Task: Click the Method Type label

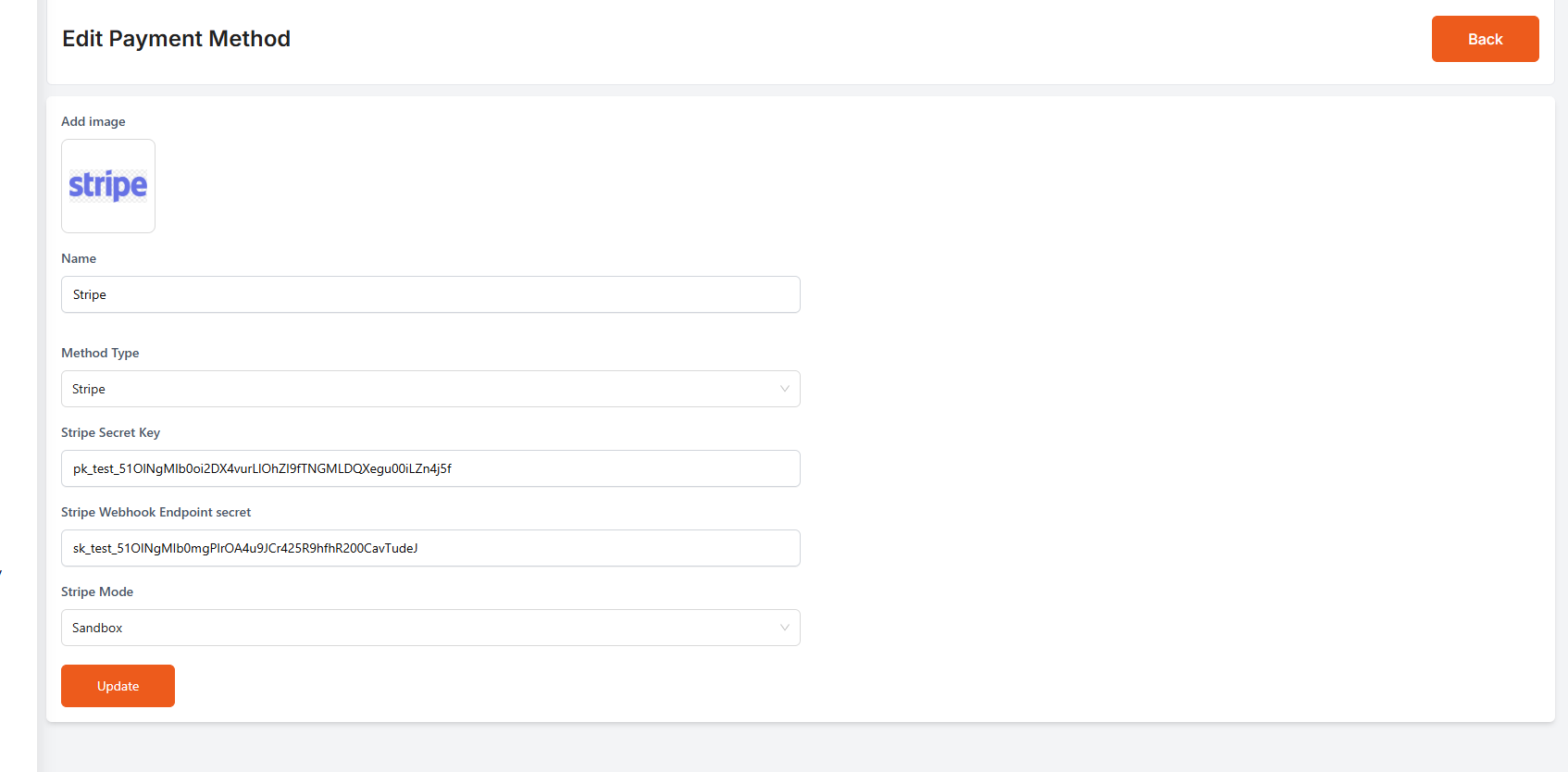Action: pyautogui.click(x=100, y=353)
